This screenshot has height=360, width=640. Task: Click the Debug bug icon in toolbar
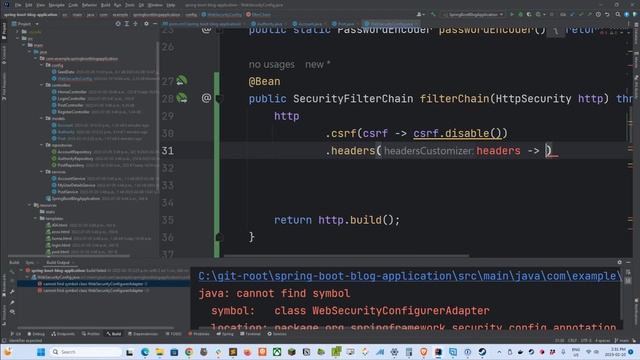pyautogui.click(x=520, y=14)
